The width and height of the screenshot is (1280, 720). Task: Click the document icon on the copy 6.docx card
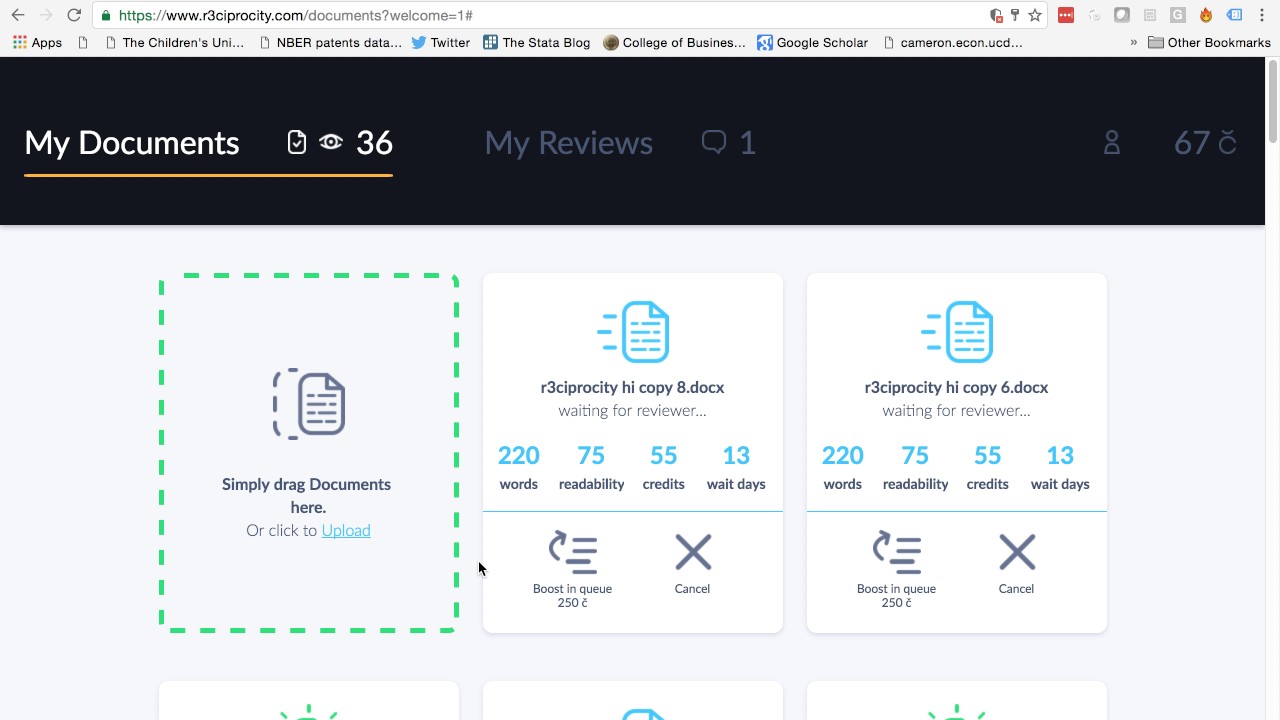coord(957,331)
